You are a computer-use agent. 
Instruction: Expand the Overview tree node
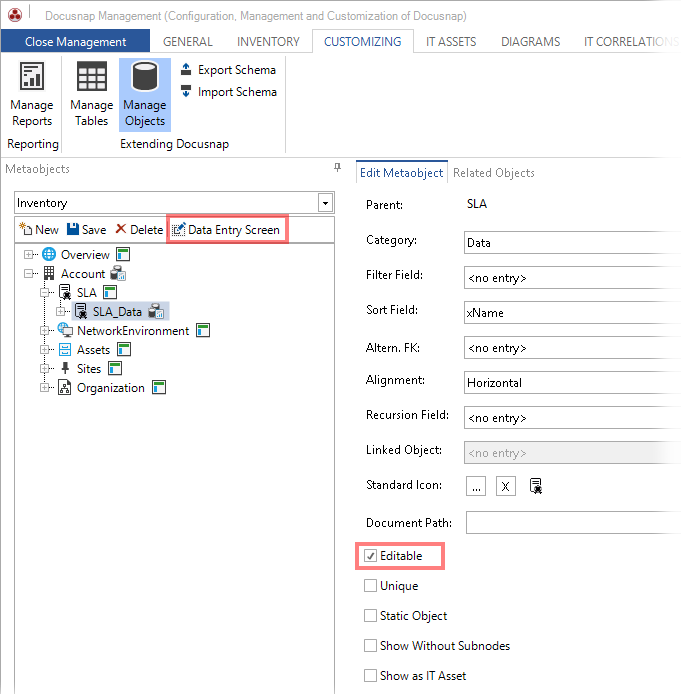coord(28,254)
